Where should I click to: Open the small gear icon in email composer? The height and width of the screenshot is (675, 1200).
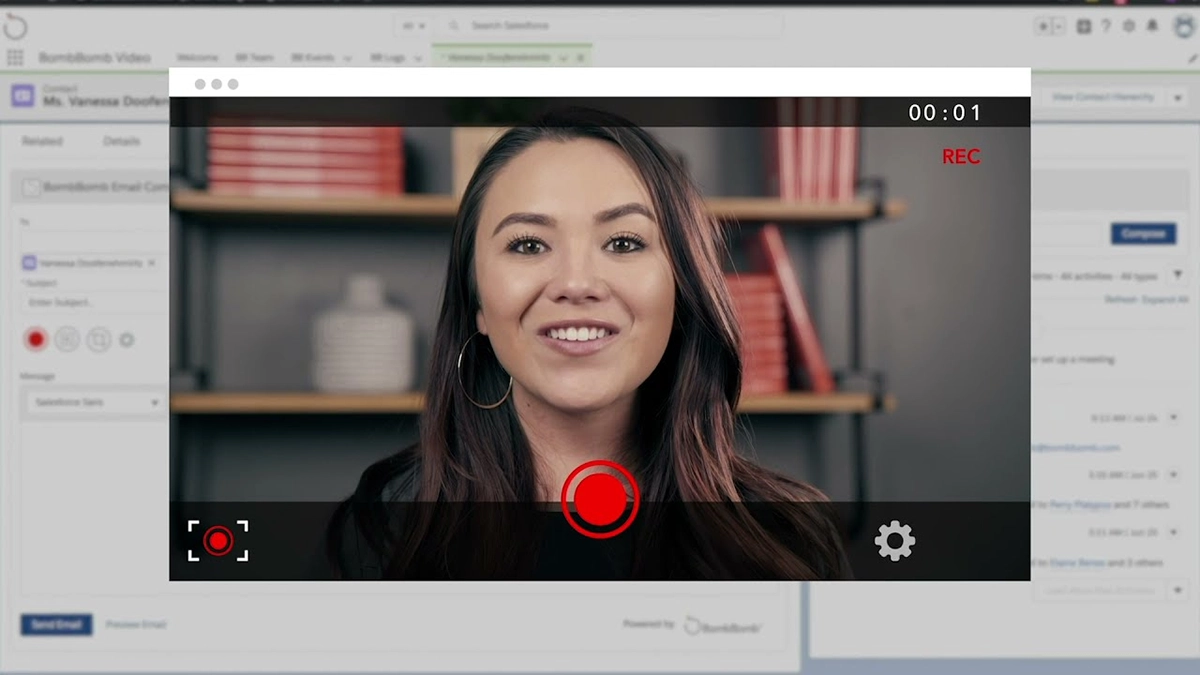click(x=127, y=340)
